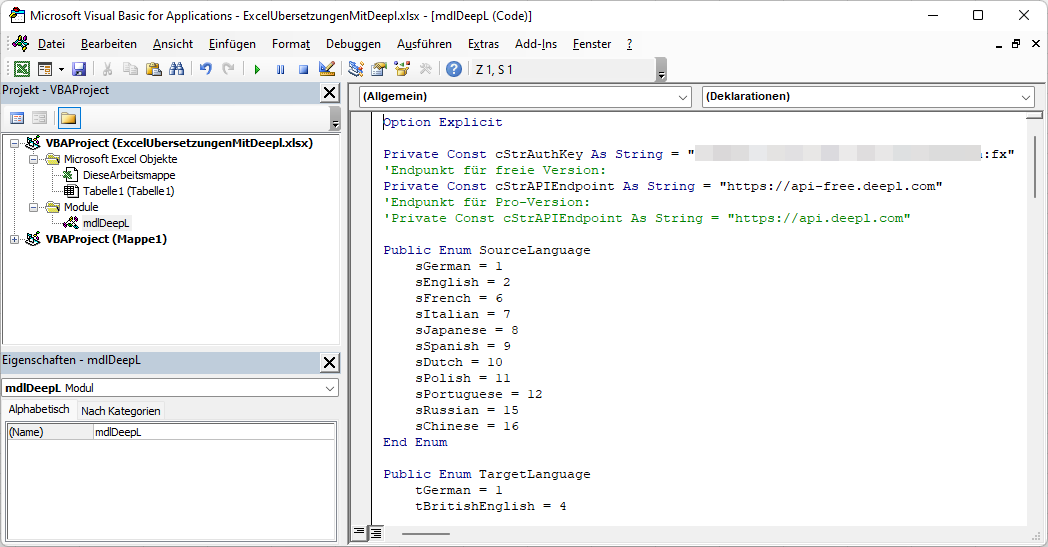Open the (Allgemein) object dropdown

coord(683,97)
